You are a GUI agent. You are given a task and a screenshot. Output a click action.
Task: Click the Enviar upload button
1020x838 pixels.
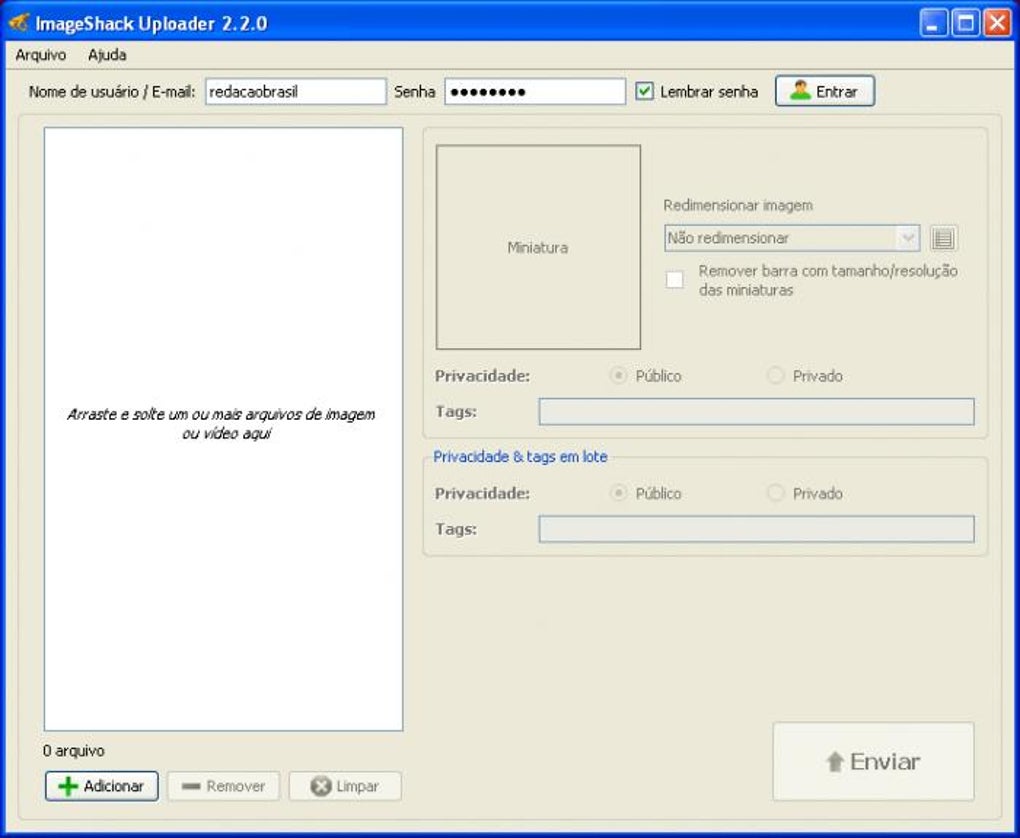873,761
